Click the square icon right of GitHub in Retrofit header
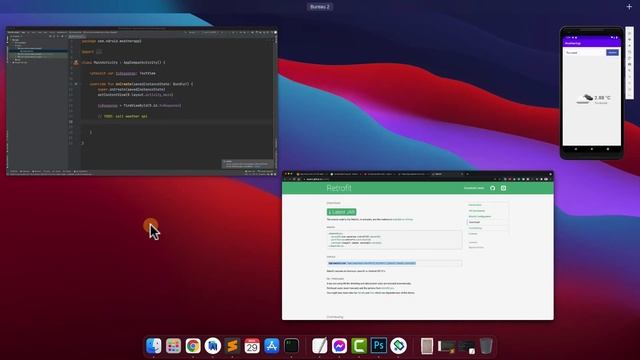Viewport: 640px width, 360px height. 504,188
